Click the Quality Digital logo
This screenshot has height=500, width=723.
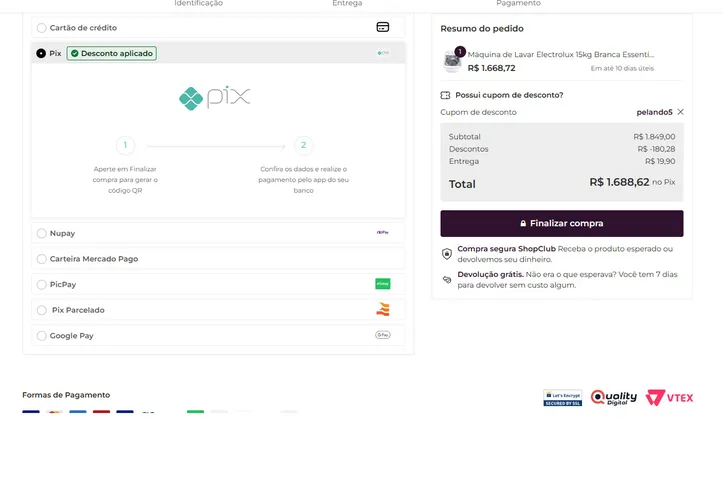(x=614, y=398)
